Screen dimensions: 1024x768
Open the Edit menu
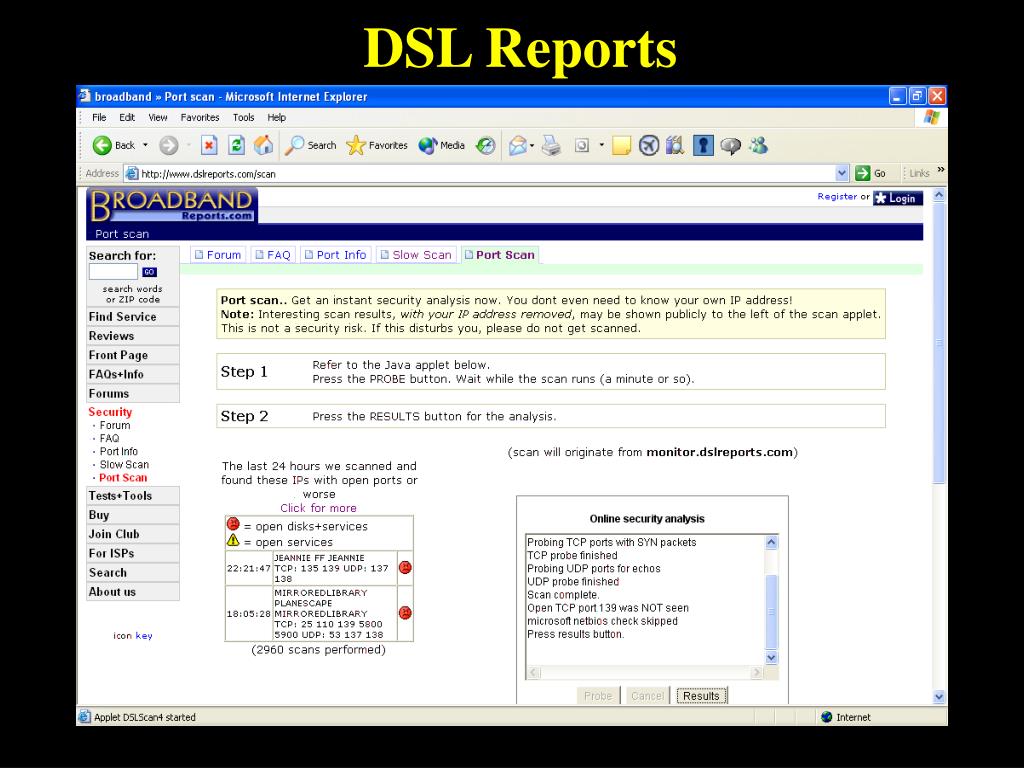[x=127, y=118]
